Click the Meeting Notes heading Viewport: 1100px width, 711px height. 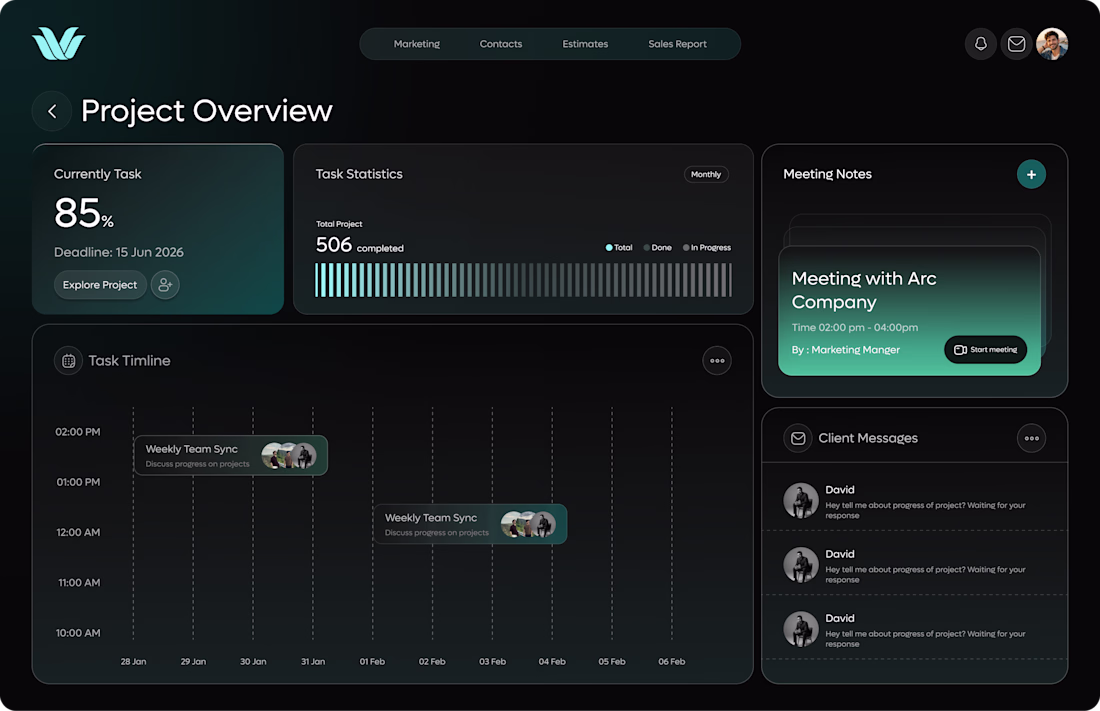827,174
